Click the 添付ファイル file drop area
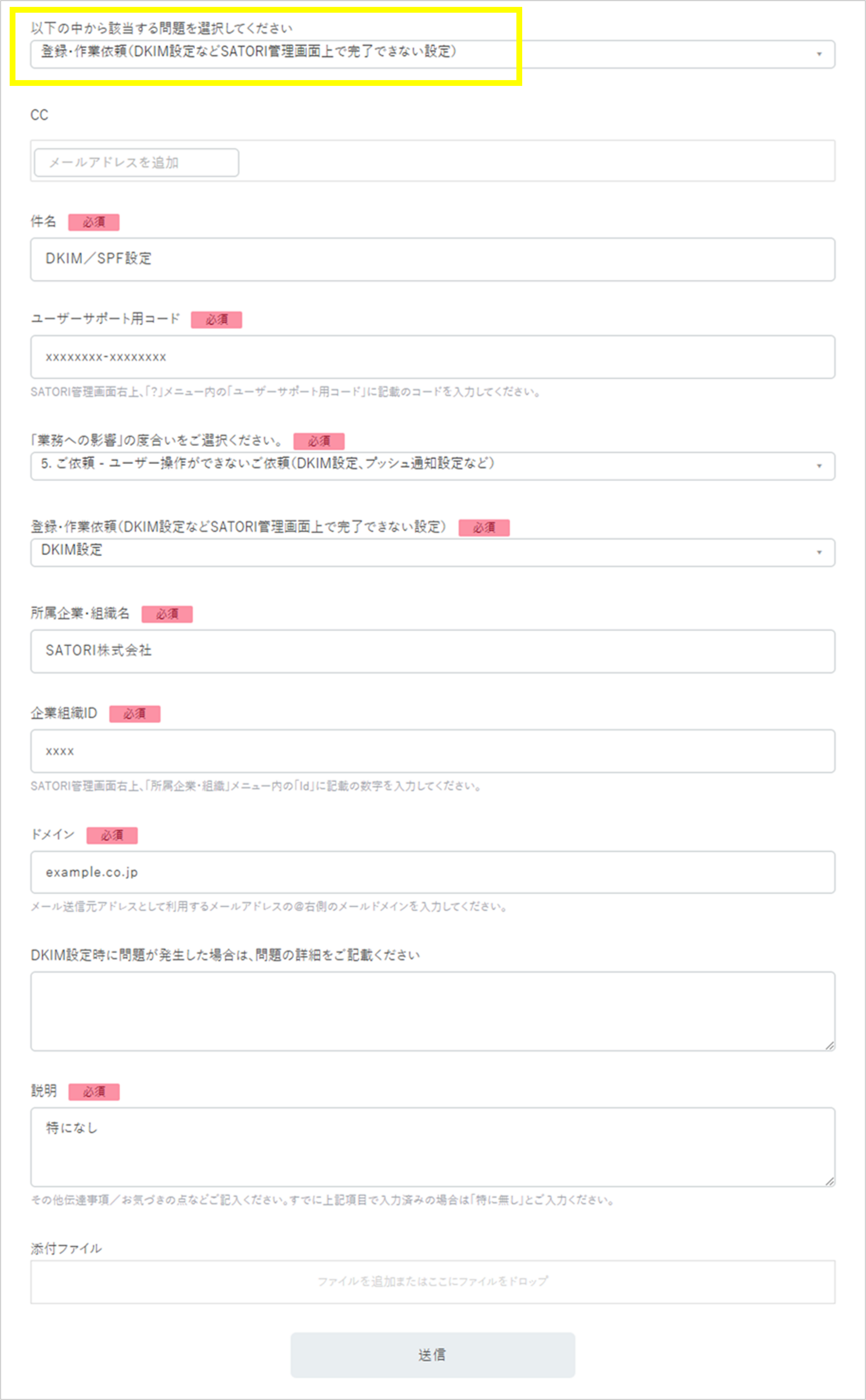 (x=432, y=1282)
